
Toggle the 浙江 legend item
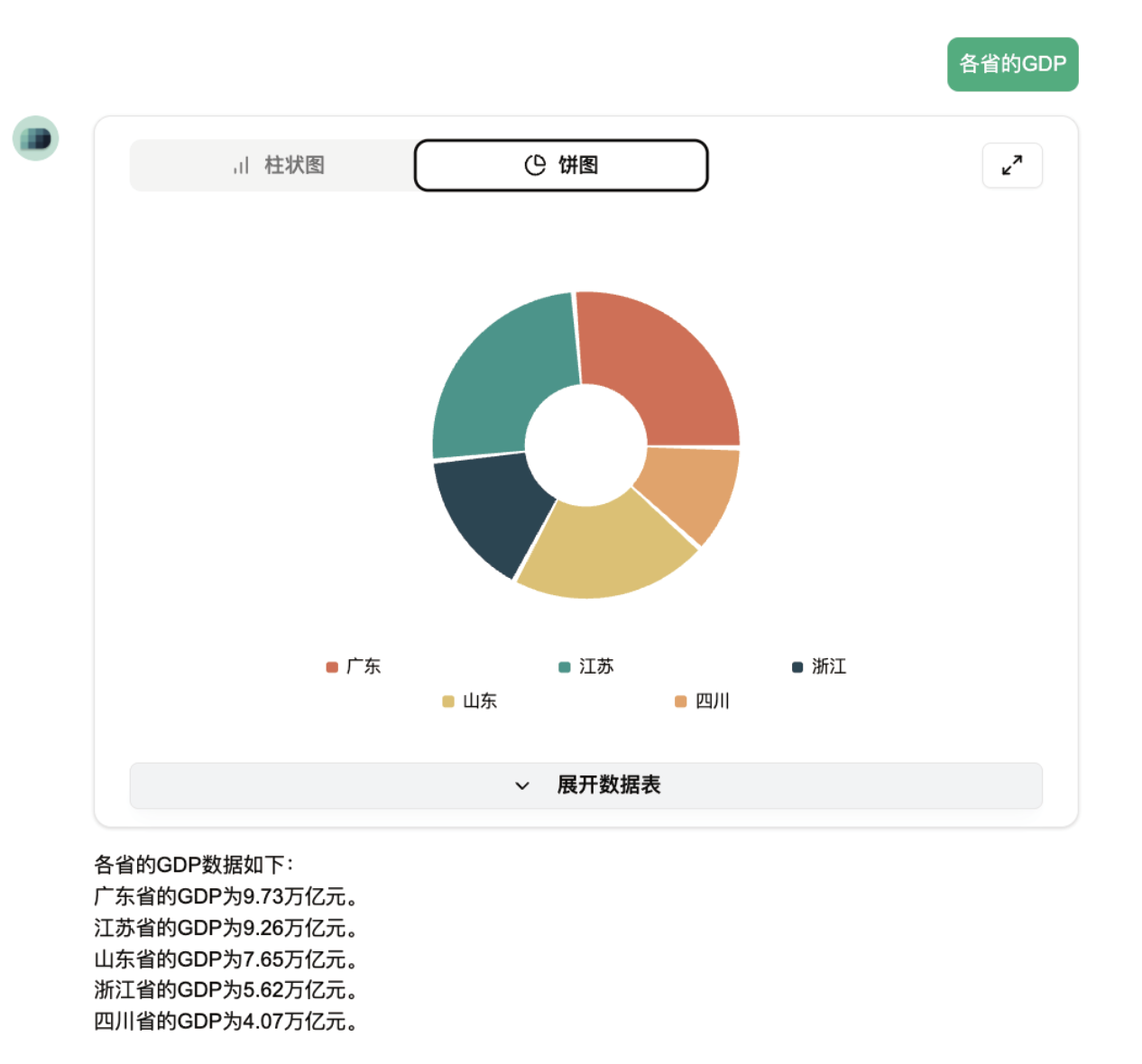pyautogui.click(x=819, y=666)
